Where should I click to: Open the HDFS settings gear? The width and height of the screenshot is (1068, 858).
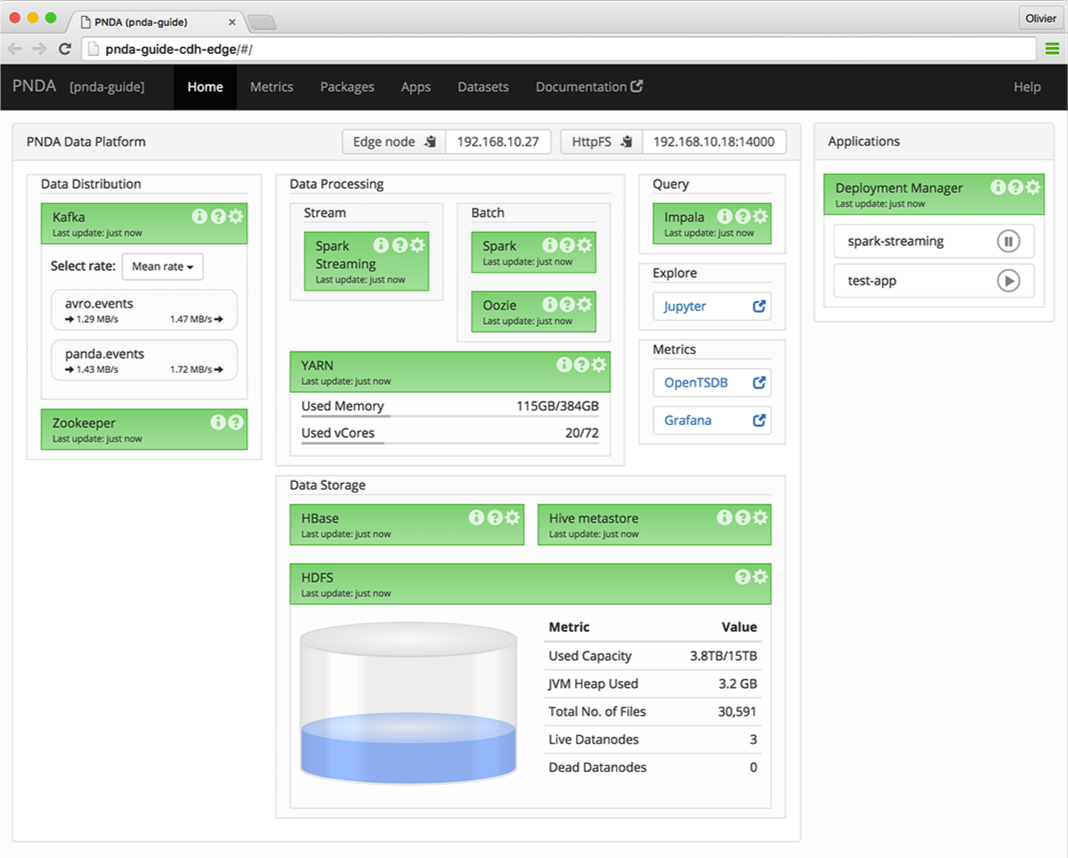coord(759,577)
